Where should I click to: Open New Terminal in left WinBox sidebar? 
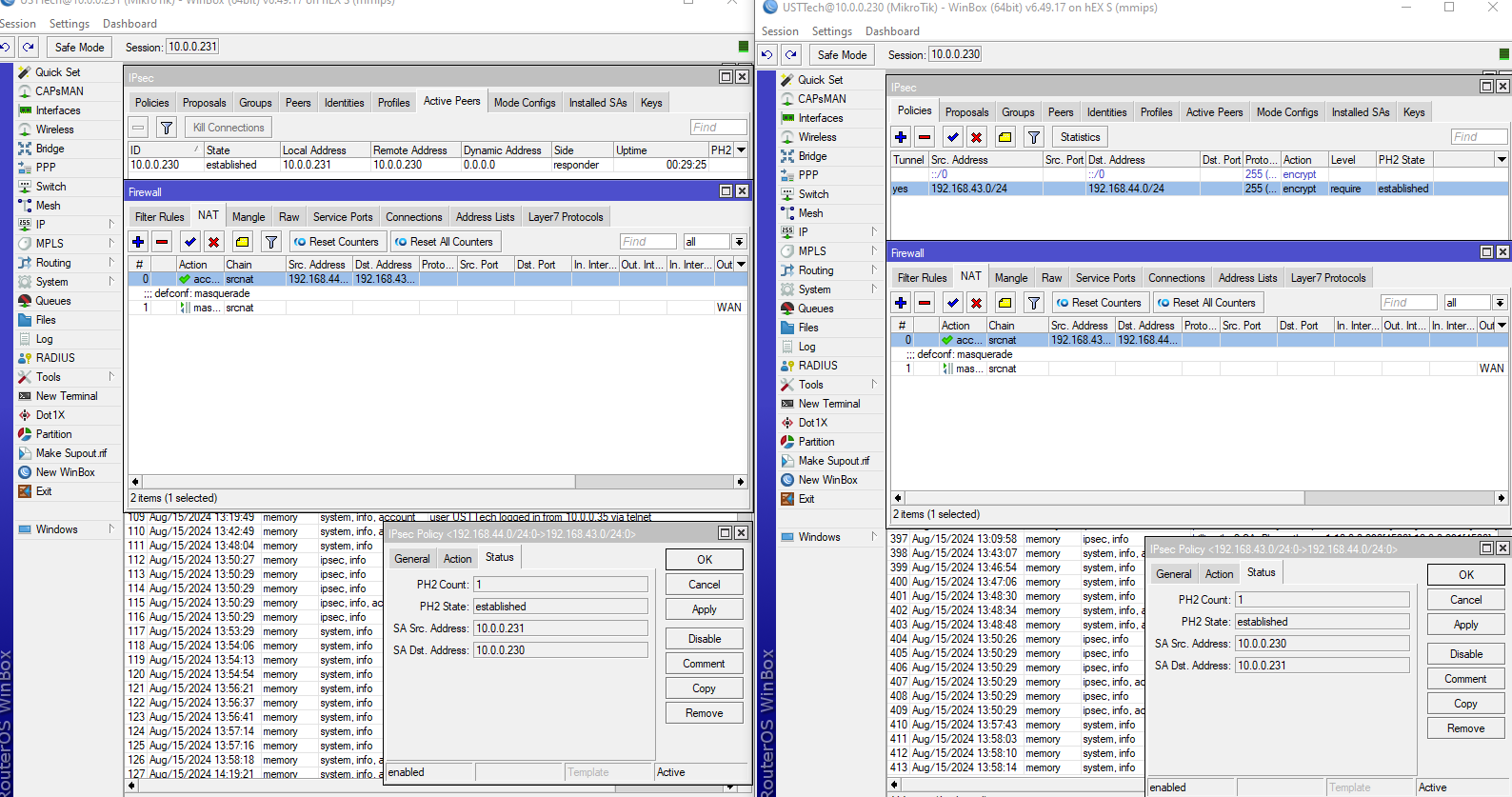(x=67, y=396)
